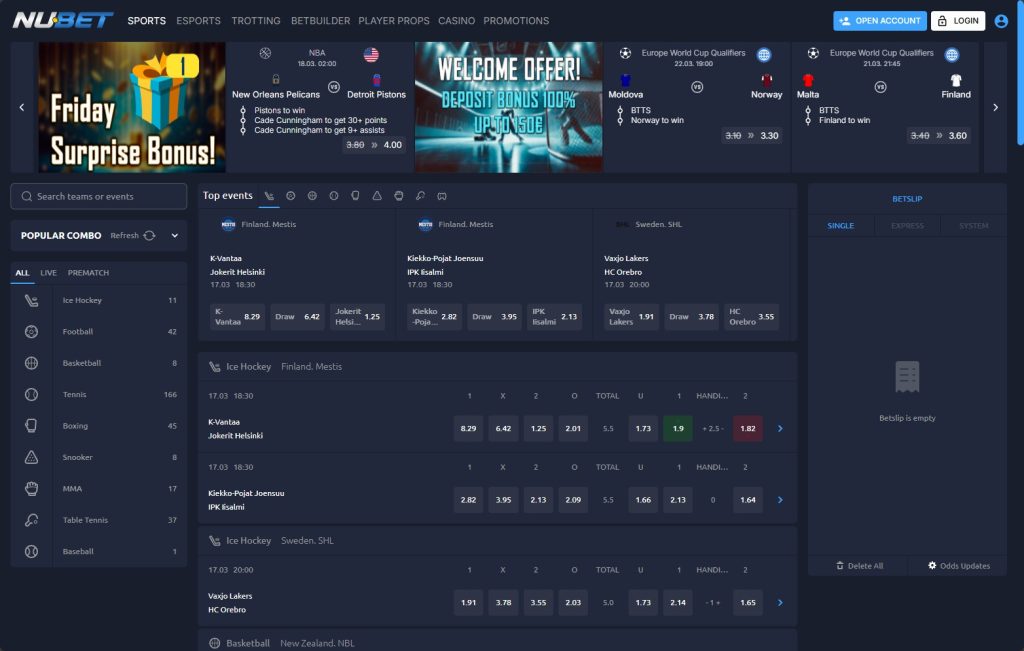The image size is (1024, 651).
Task: Open the Odds Updates settings gear
Action: tap(932, 565)
